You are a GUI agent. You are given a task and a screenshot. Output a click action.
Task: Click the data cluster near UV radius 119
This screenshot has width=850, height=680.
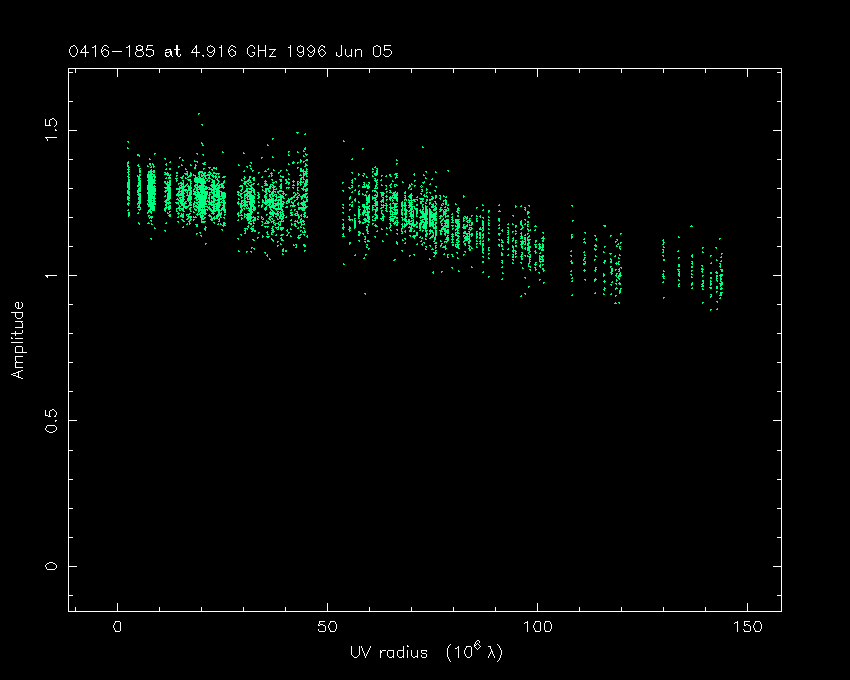click(x=617, y=272)
